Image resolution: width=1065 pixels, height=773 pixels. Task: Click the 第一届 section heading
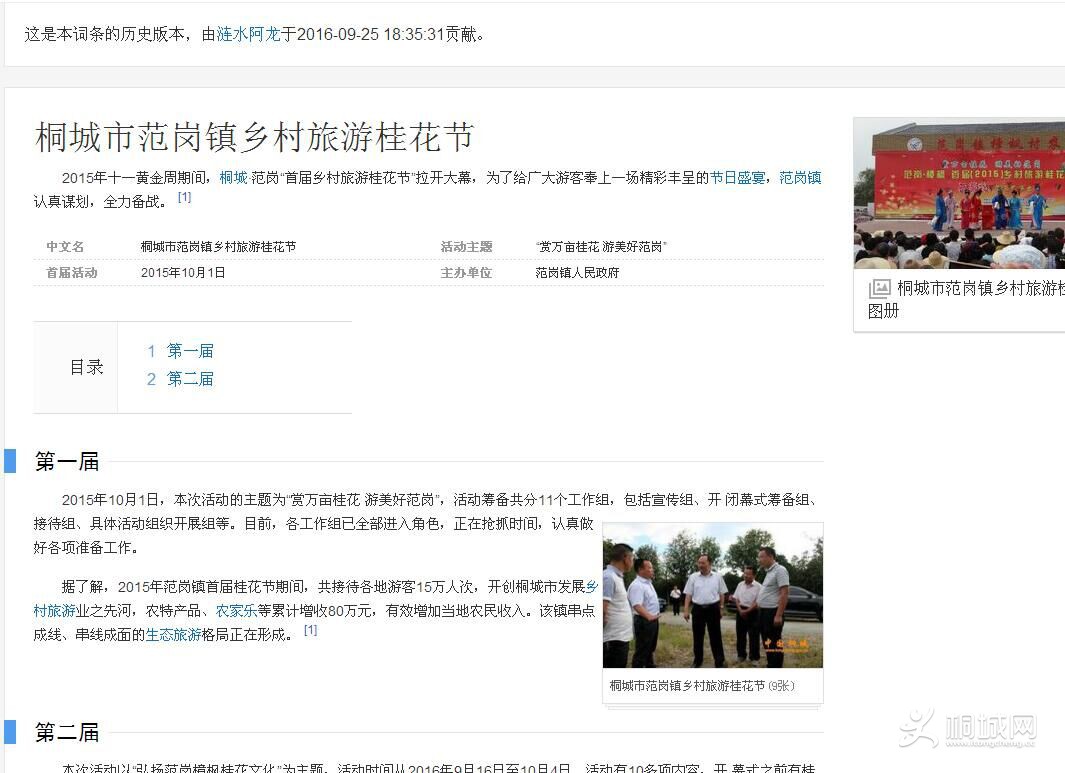pyautogui.click(x=67, y=462)
